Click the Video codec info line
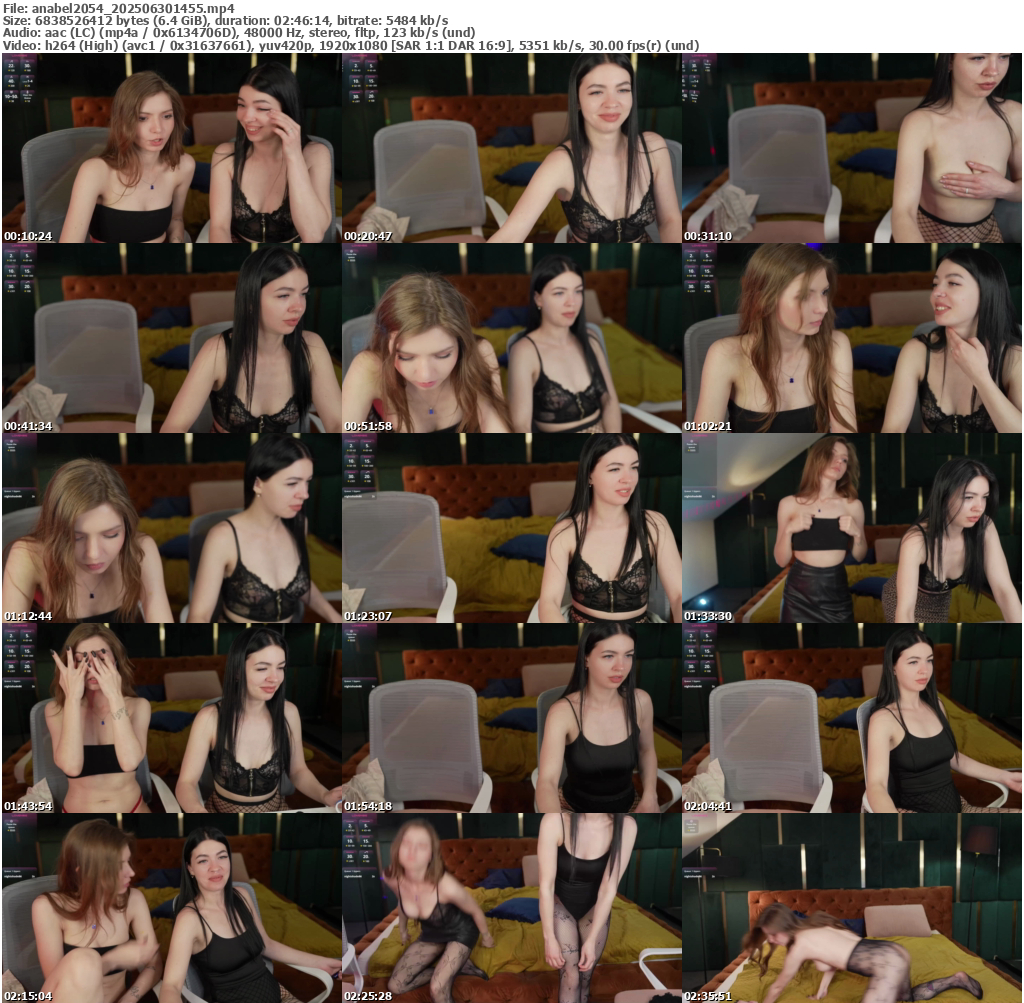This screenshot has width=1024, height=1003. tap(350, 45)
